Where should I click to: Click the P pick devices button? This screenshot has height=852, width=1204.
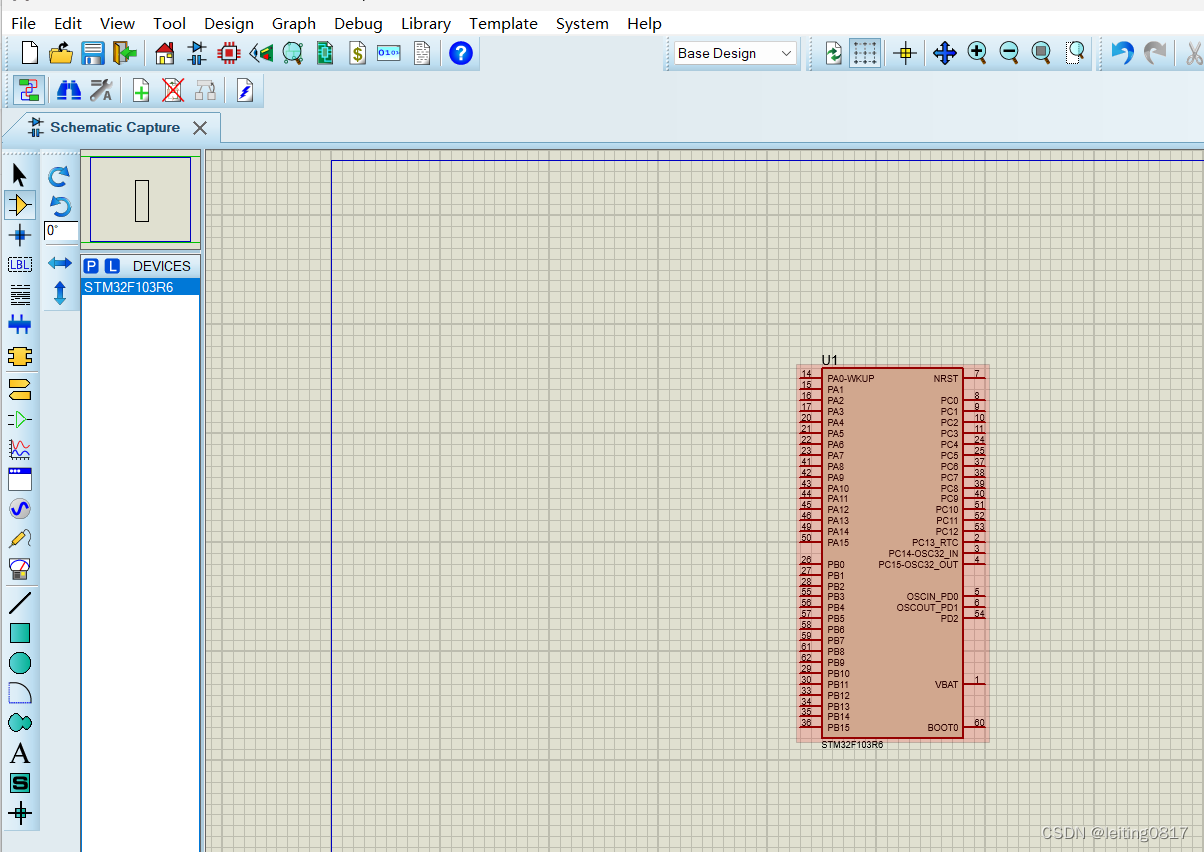pos(91,266)
